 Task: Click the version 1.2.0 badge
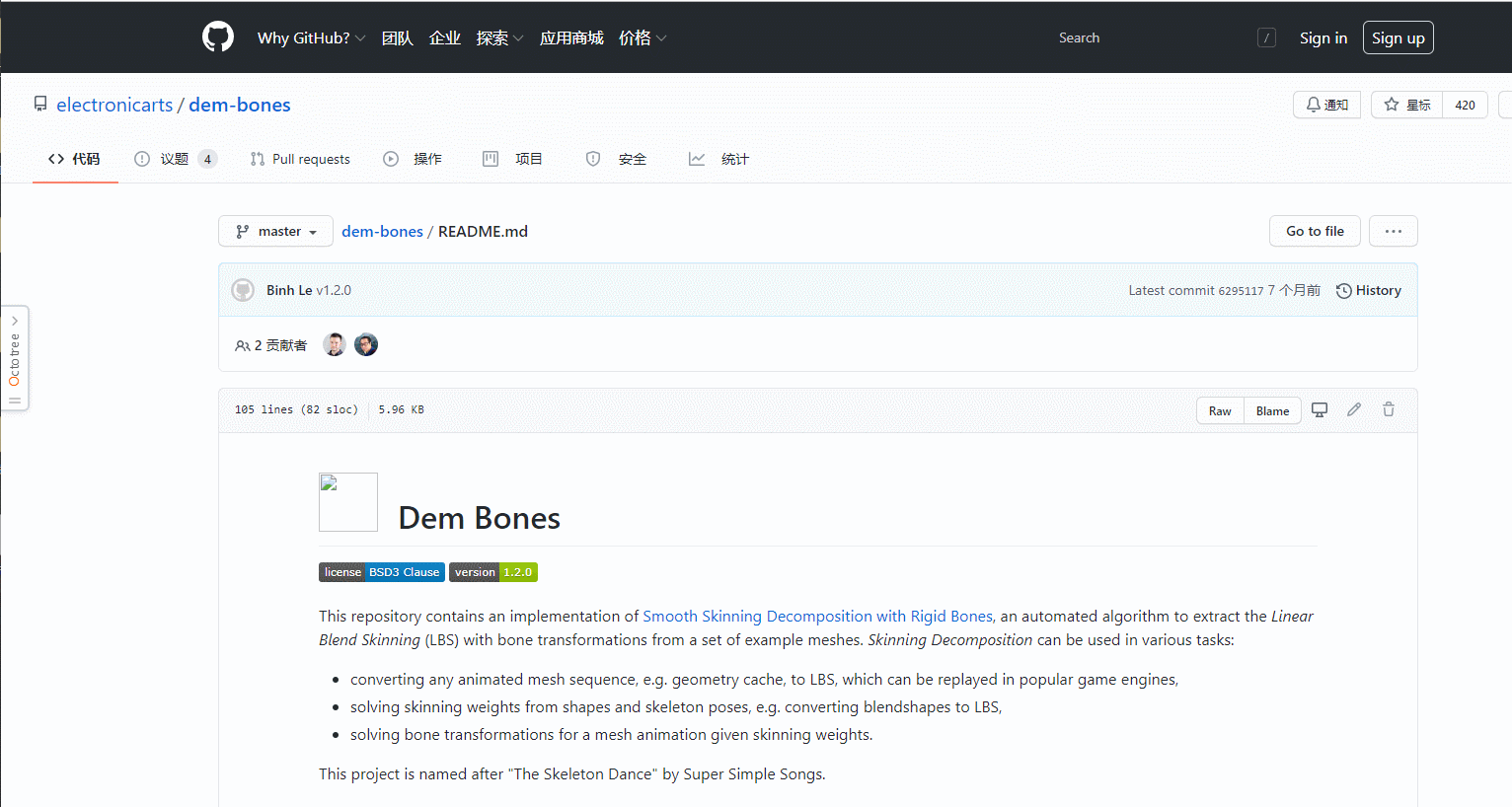(x=493, y=572)
